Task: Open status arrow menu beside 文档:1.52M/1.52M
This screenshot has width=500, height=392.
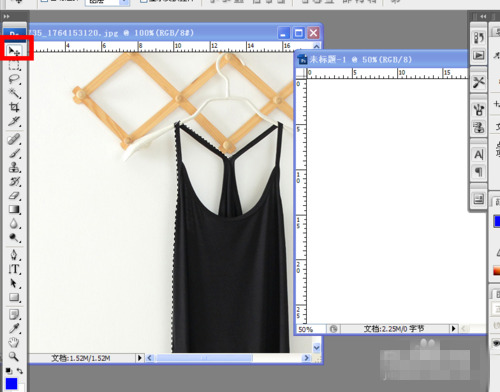Action: (x=140, y=358)
